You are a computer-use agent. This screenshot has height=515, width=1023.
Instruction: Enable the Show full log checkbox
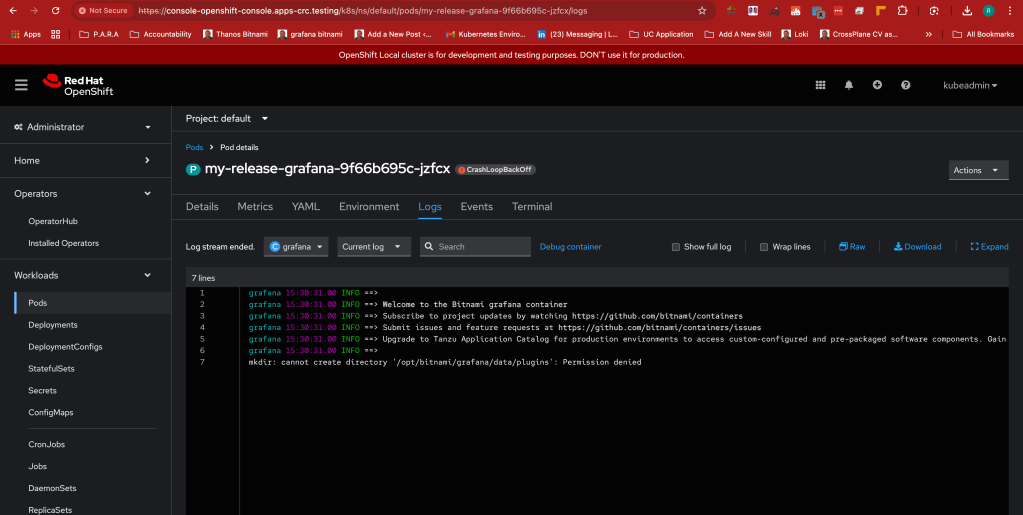pos(676,247)
